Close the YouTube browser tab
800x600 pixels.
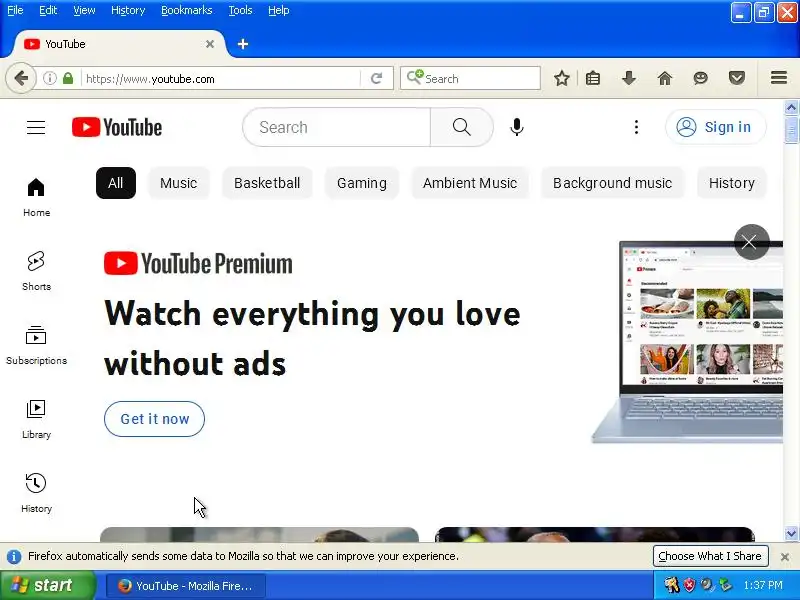pyautogui.click(x=210, y=44)
